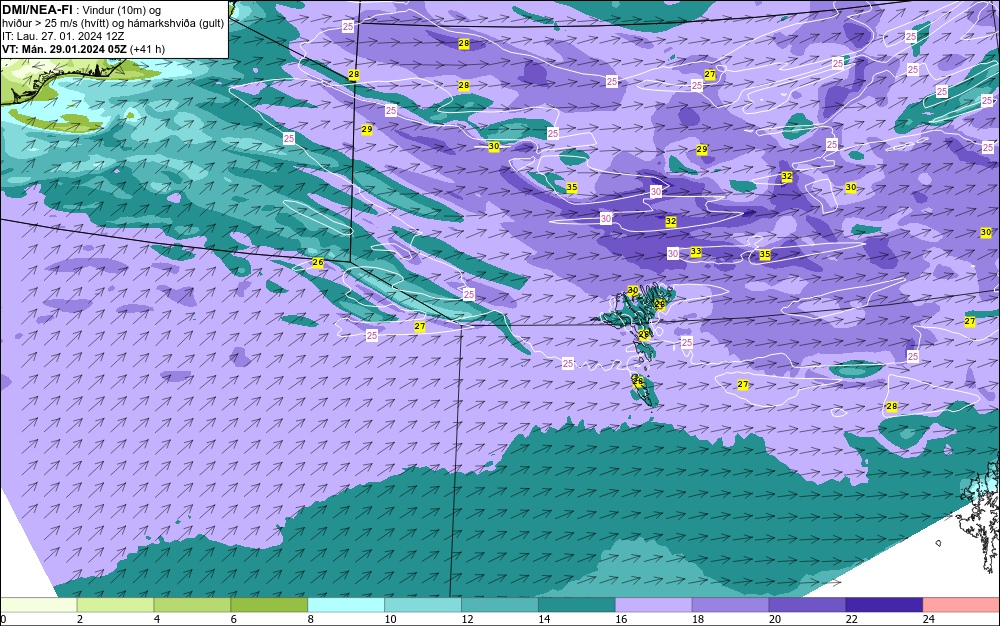The image size is (1000, 626).
Task: Click legend scale number "4"
Action: click(157, 619)
